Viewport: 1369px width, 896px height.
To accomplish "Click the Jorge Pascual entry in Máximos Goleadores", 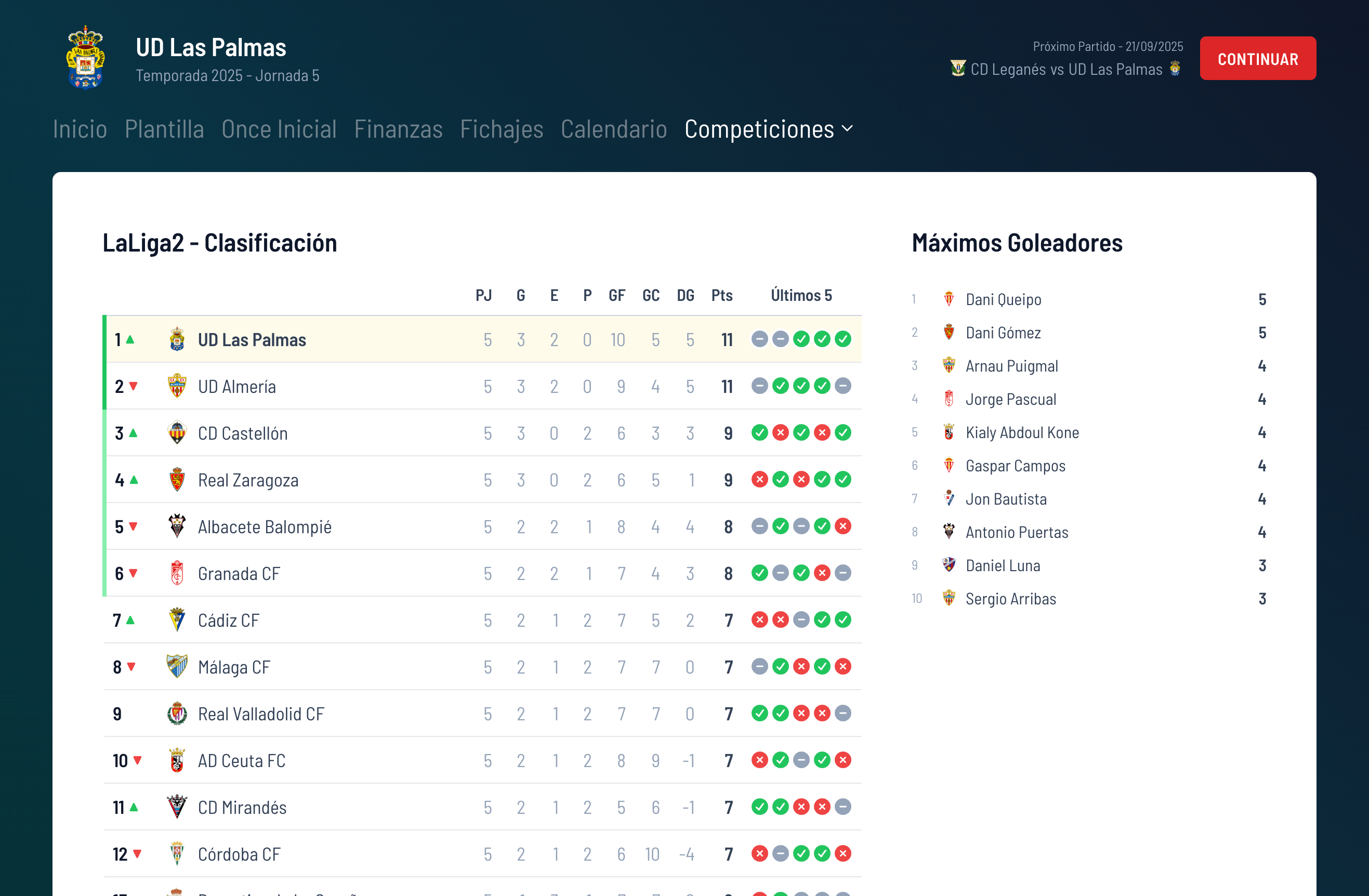I will [x=1011, y=399].
